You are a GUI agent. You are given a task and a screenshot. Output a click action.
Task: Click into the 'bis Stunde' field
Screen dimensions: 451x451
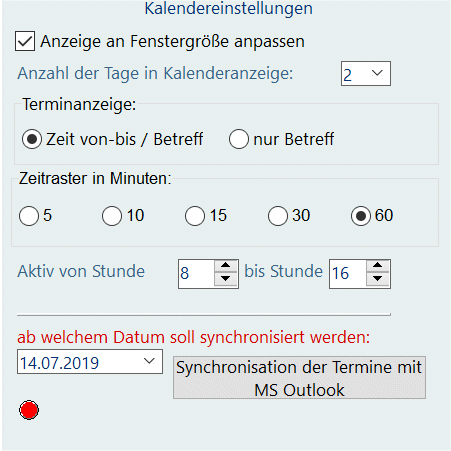pyautogui.click(x=348, y=273)
